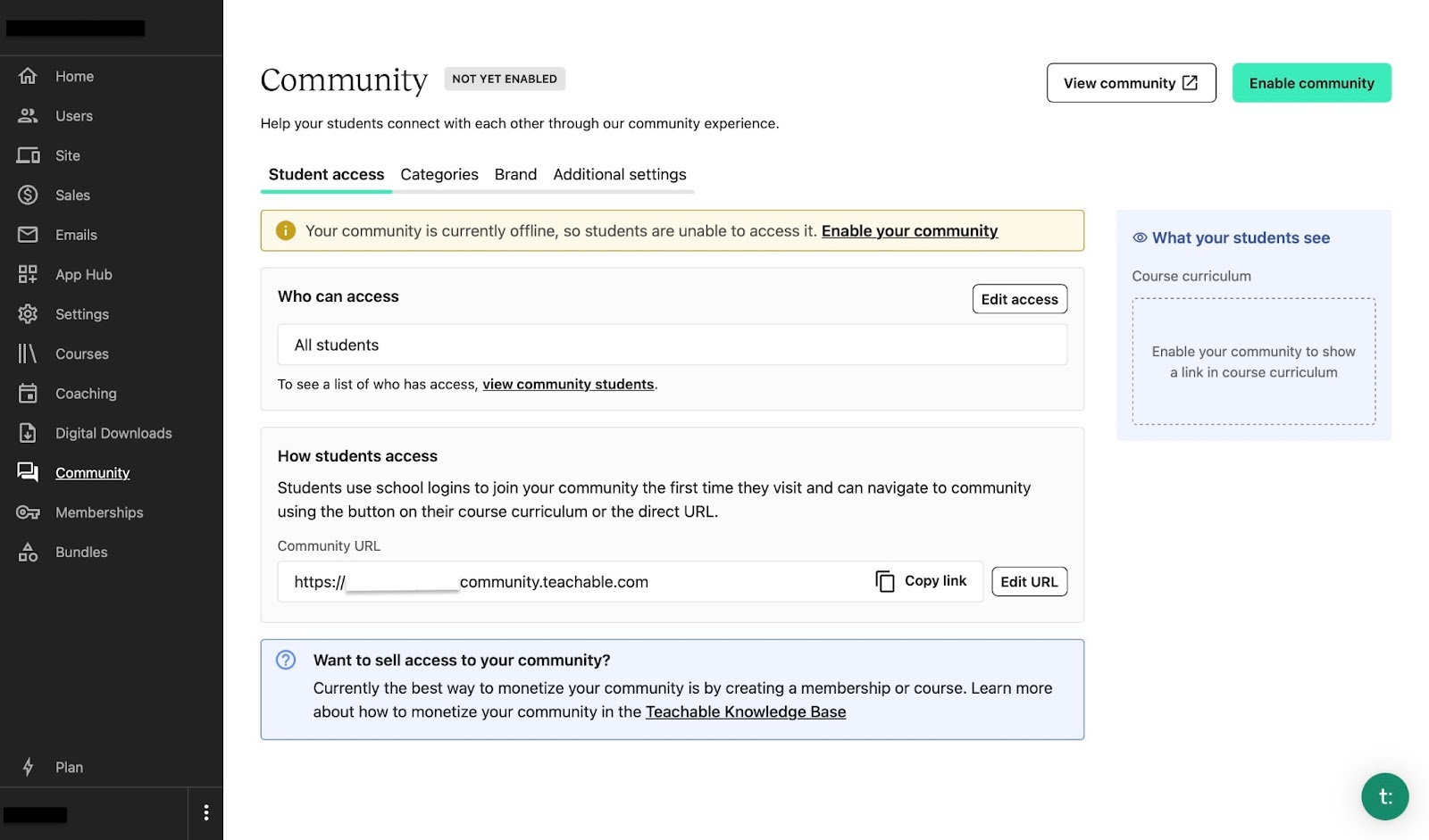
Task: Click the Digital Downloads file icon
Action: tap(28, 433)
